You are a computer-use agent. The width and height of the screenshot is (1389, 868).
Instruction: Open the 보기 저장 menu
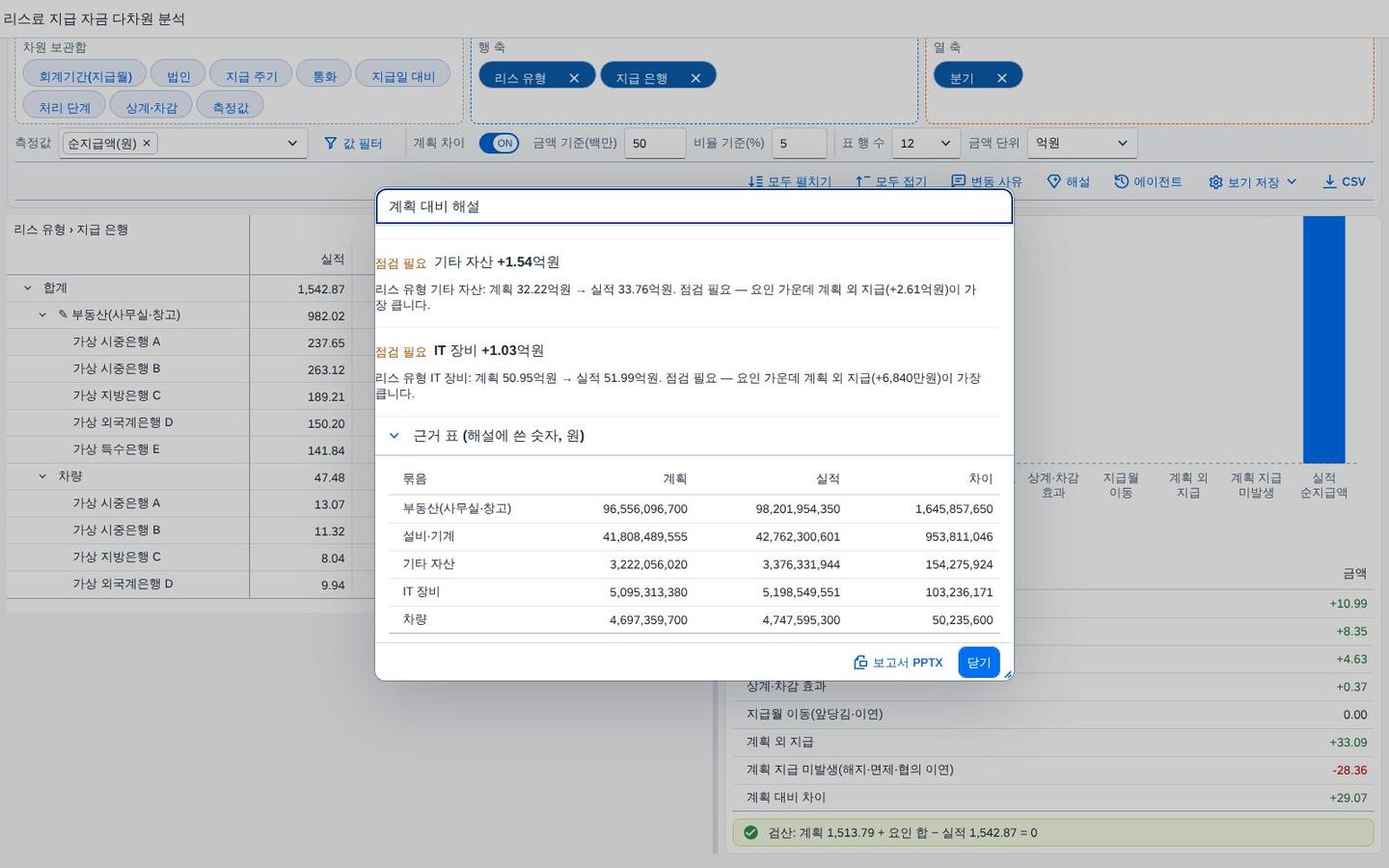(x=1253, y=181)
